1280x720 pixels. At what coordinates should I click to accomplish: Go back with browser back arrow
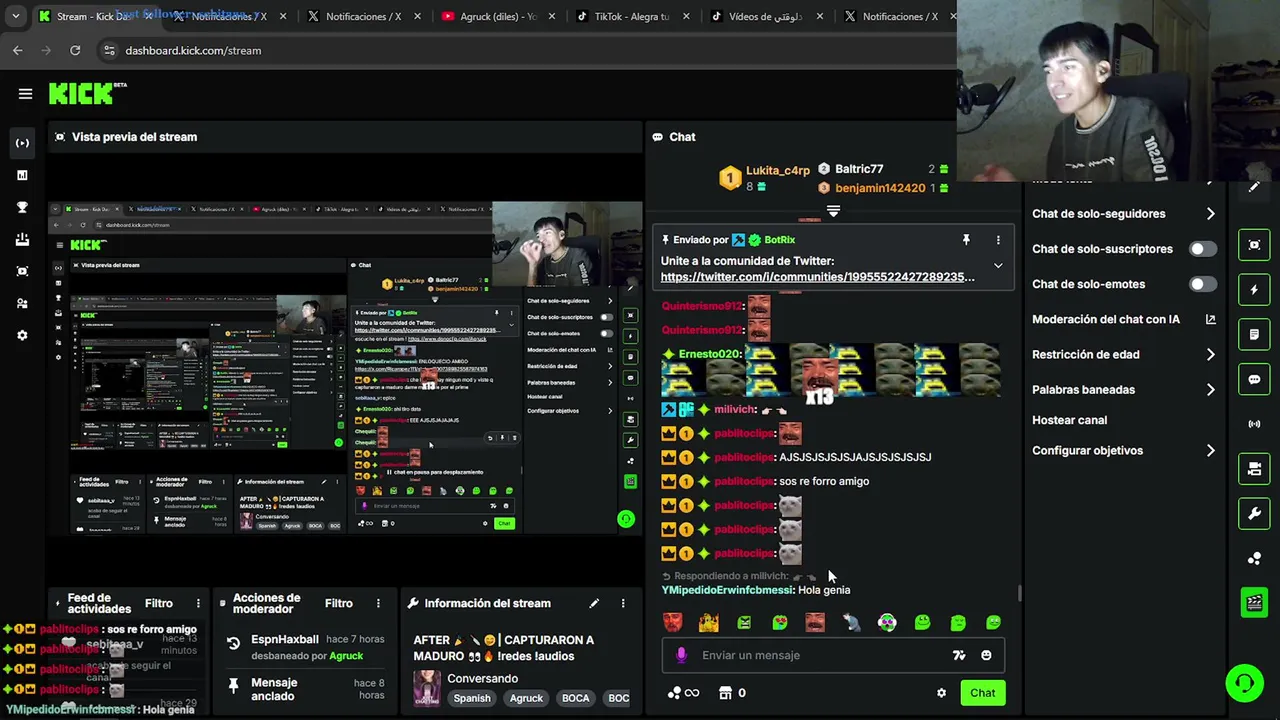[x=18, y=50]
